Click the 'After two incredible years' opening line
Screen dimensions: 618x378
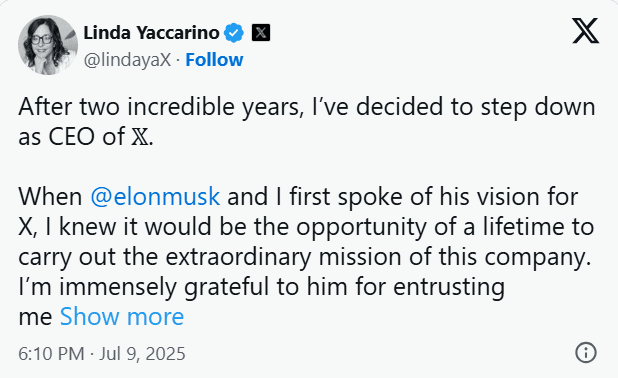click(x=161, y=107)
